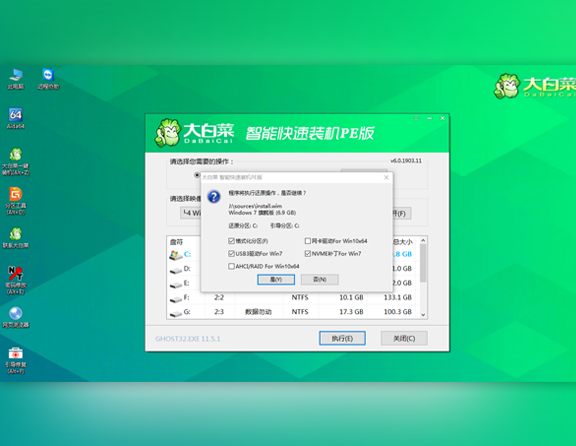Click the 关闭(C) close button
This screenshot has width=576, height=446.
tap(404, 338)
